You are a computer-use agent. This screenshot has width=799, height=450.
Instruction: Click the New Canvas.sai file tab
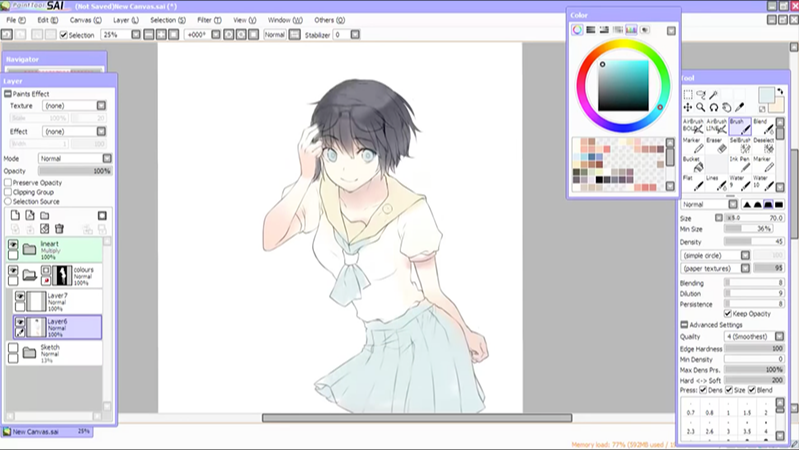(x=42, y=432)
